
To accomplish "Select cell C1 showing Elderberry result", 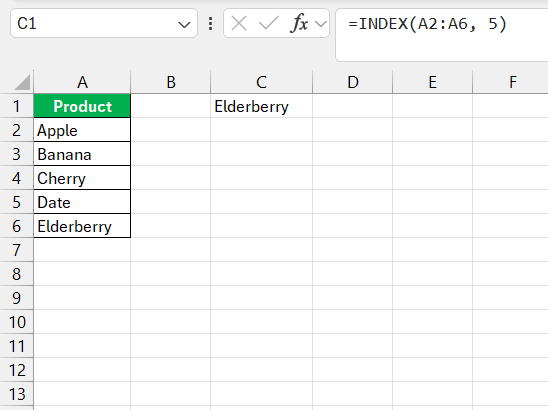I will [x=261, y=106].
